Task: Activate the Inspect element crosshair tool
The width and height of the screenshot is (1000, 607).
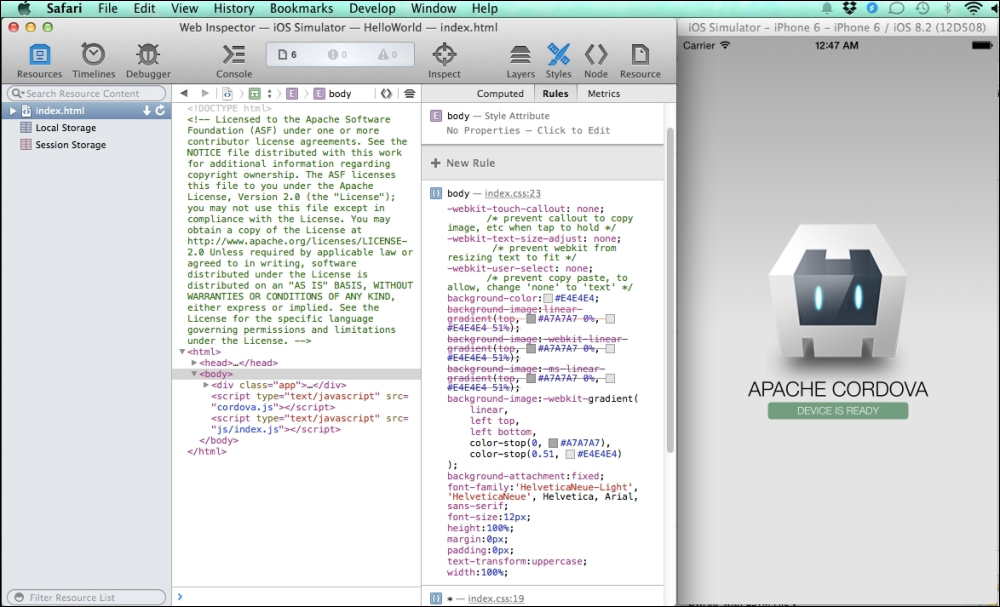Action: click(444, 61)
